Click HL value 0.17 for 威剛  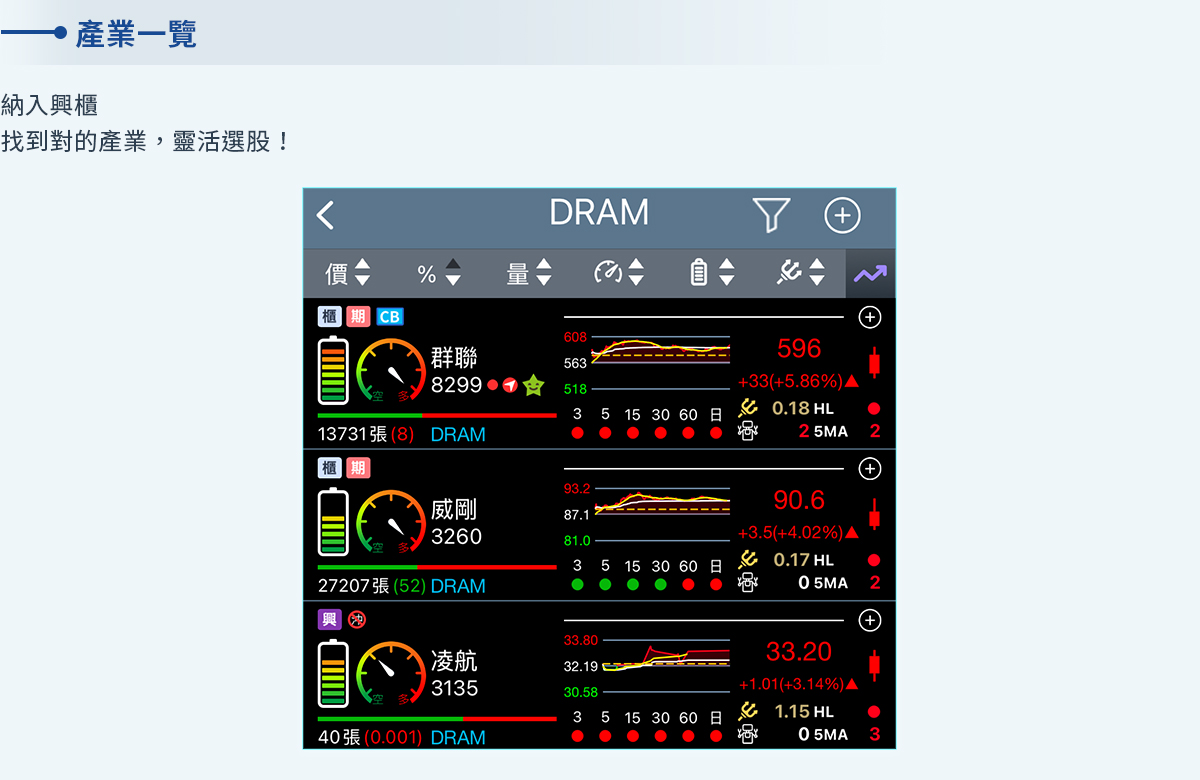[x=791, y=561]
